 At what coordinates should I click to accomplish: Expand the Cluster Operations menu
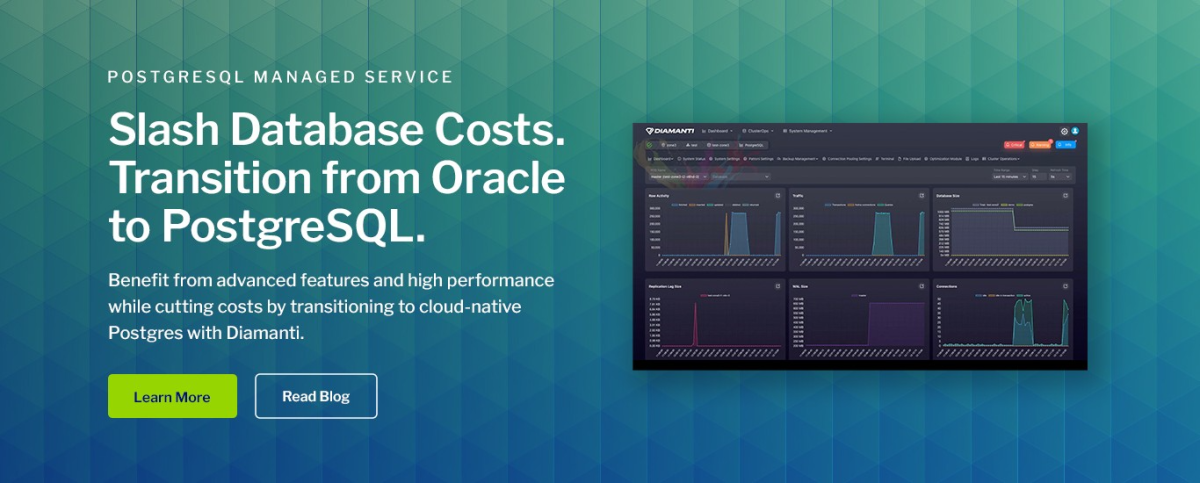click(x=1001, y=159)
